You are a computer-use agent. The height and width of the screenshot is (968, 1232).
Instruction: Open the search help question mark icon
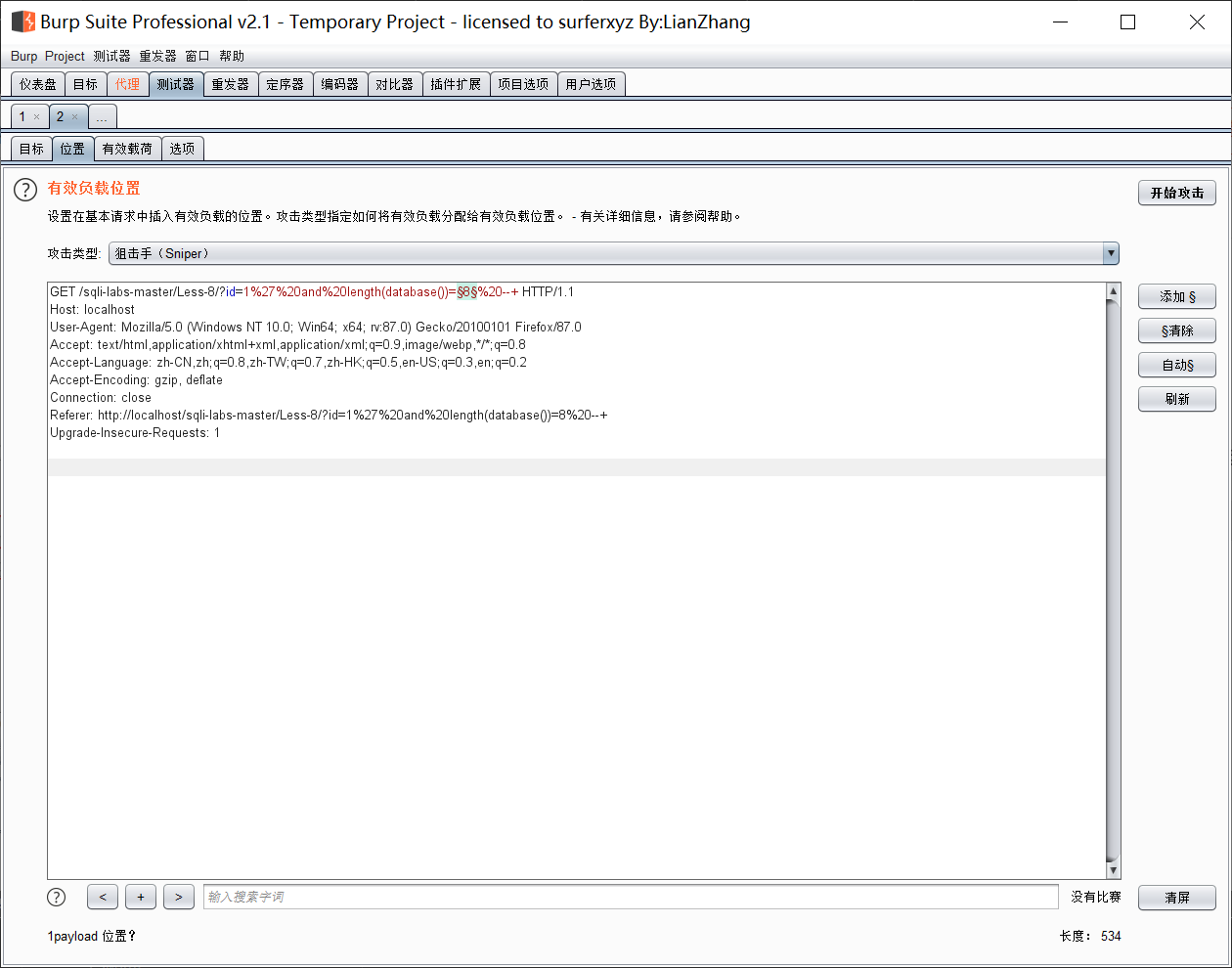[x=57, y=897]
